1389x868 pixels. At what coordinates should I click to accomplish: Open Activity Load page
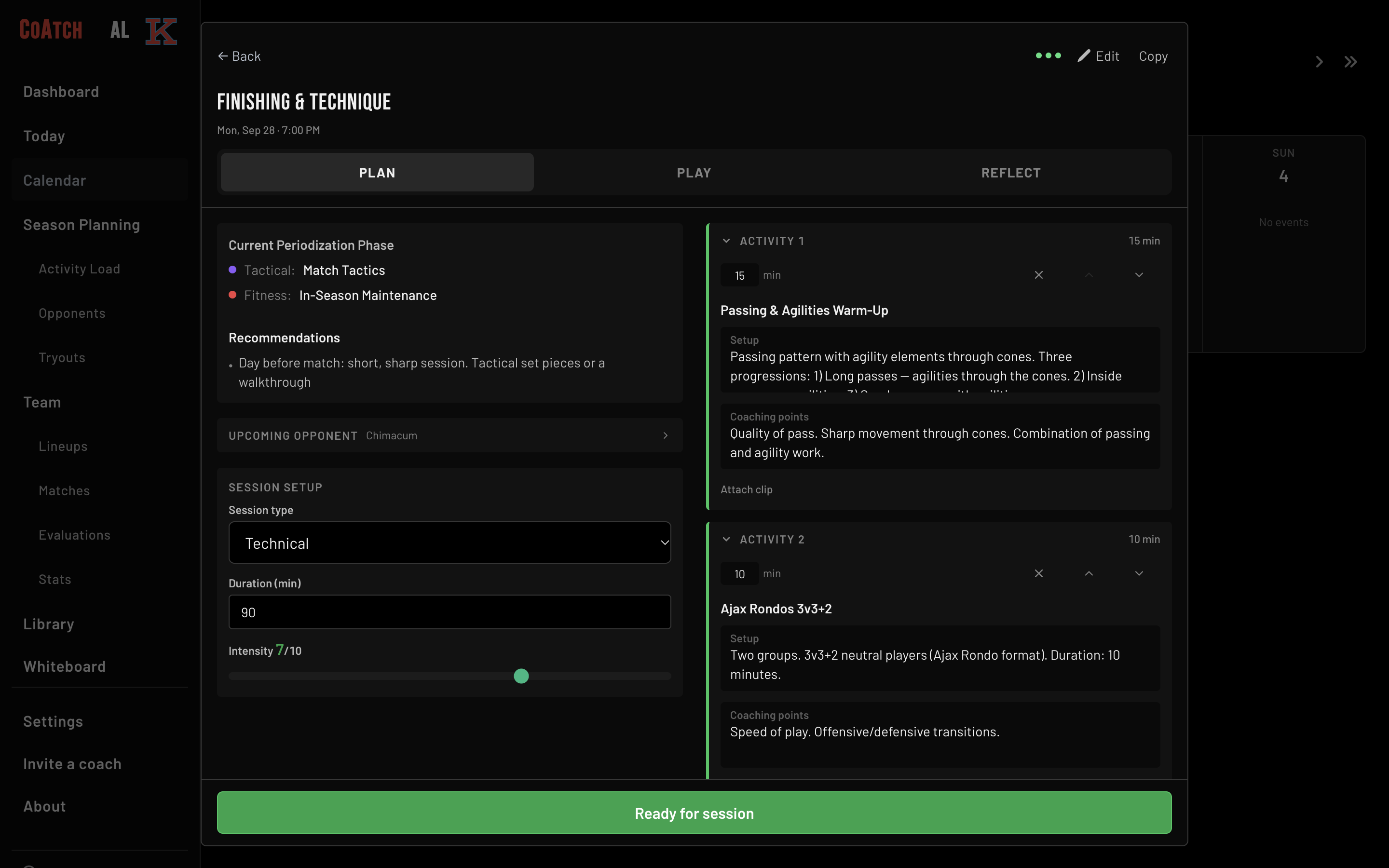pyautogui.click(x=79, y=269)
